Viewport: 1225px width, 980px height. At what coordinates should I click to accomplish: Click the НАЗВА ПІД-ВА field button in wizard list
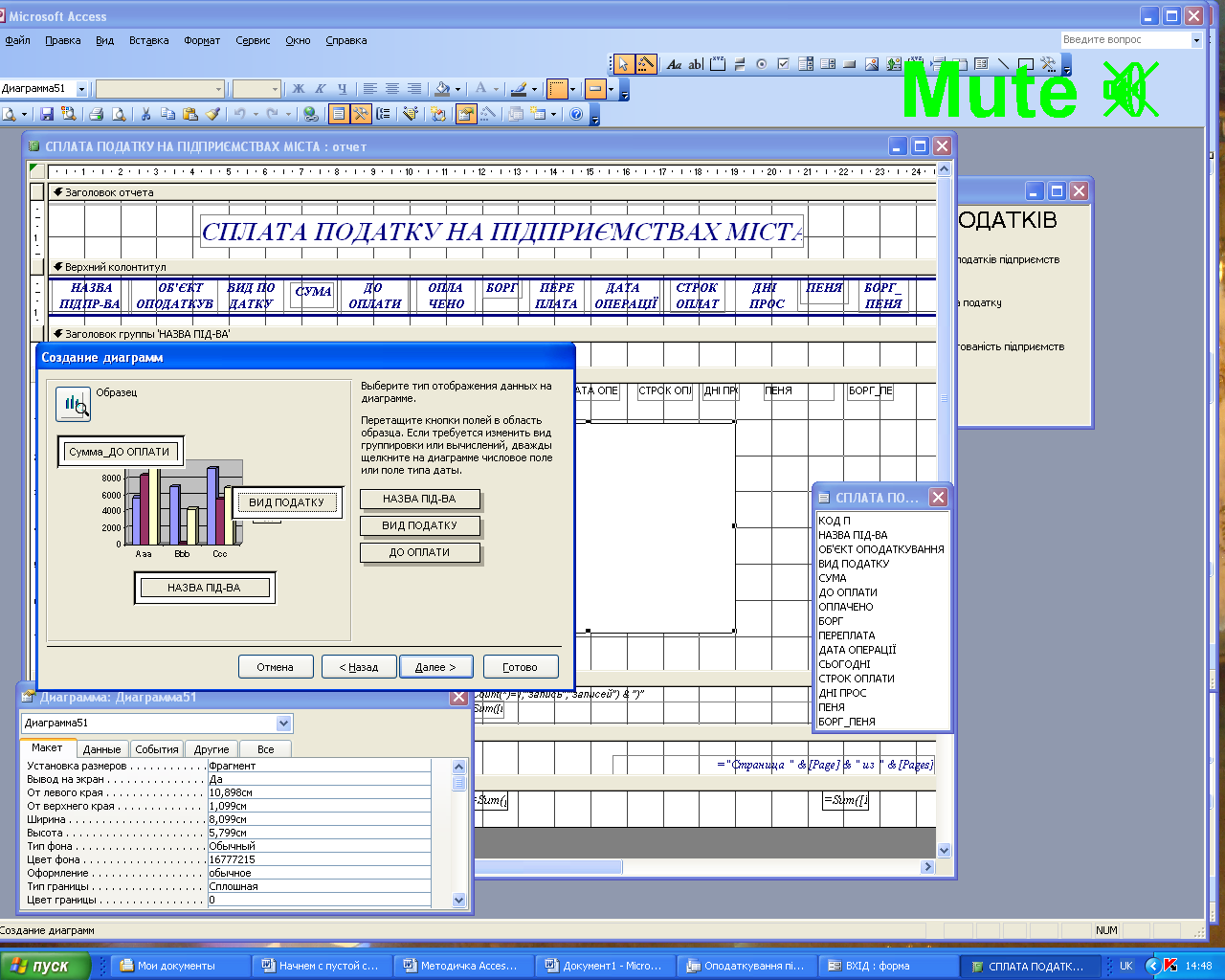coord(419,499)
